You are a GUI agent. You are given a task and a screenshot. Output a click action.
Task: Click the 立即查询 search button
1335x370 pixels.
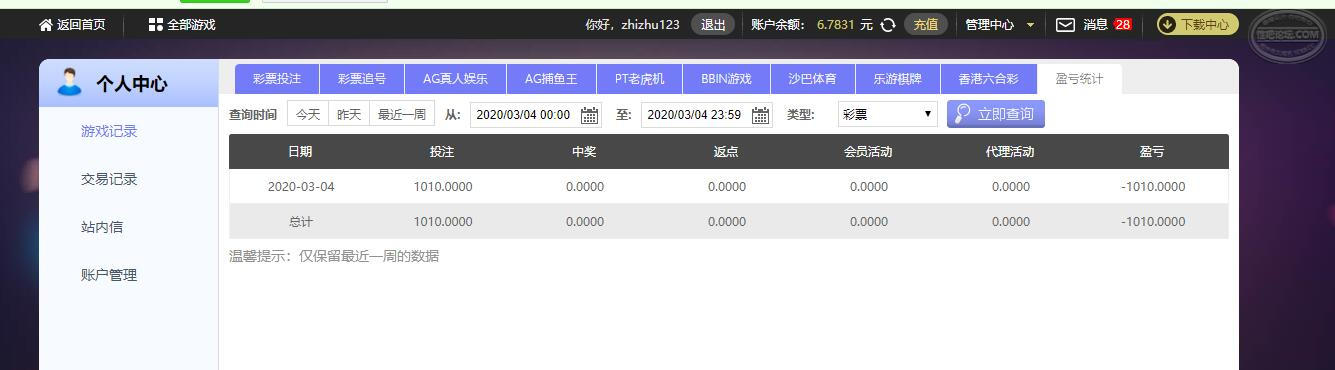coord(996,114)
